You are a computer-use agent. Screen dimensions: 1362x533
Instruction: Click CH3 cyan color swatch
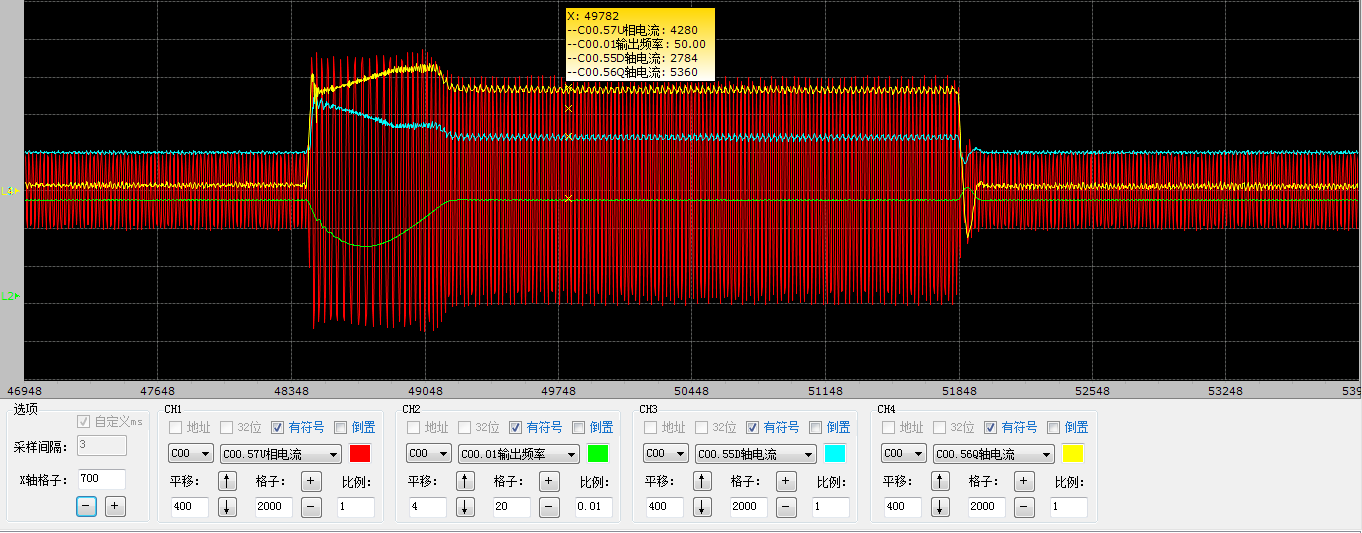[x=835, y=454]
